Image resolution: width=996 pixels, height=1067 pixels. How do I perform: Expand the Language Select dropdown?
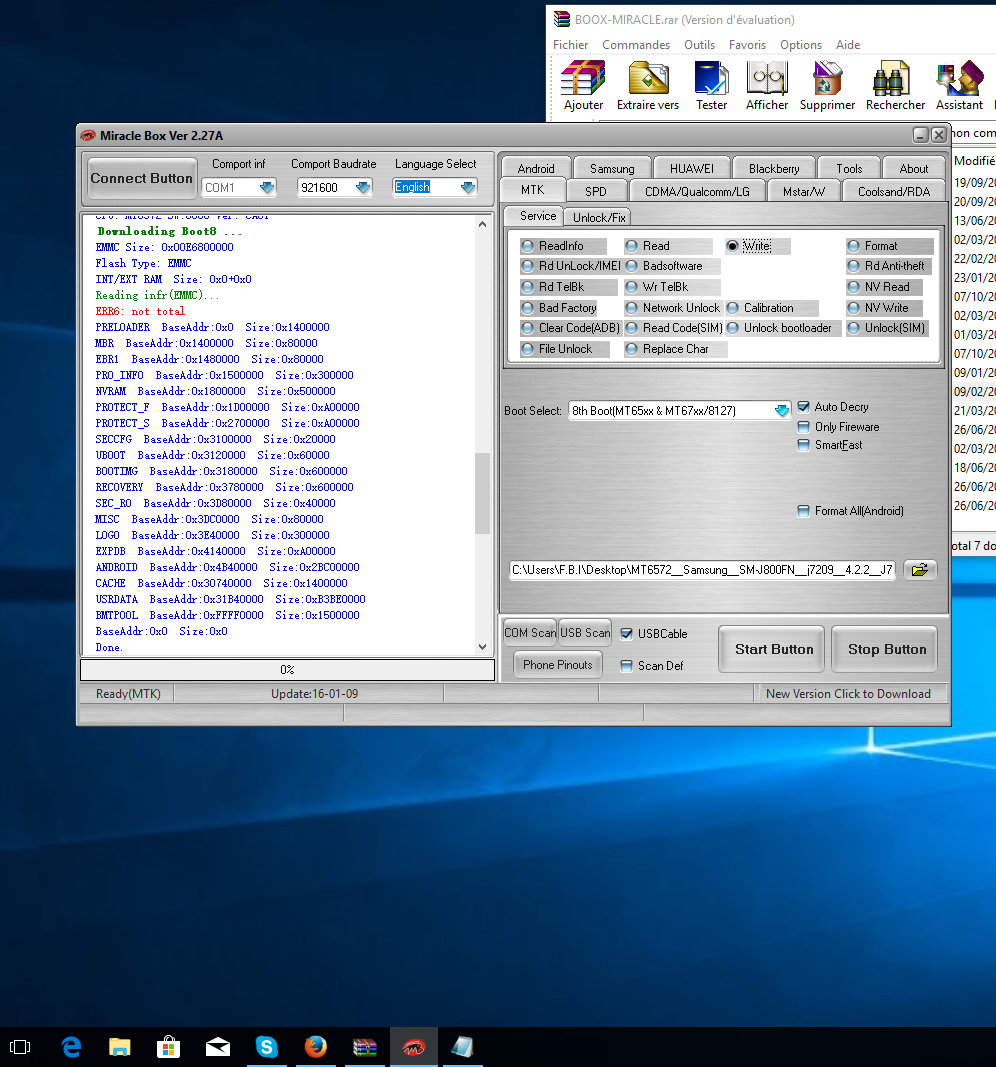coord(468,187)
